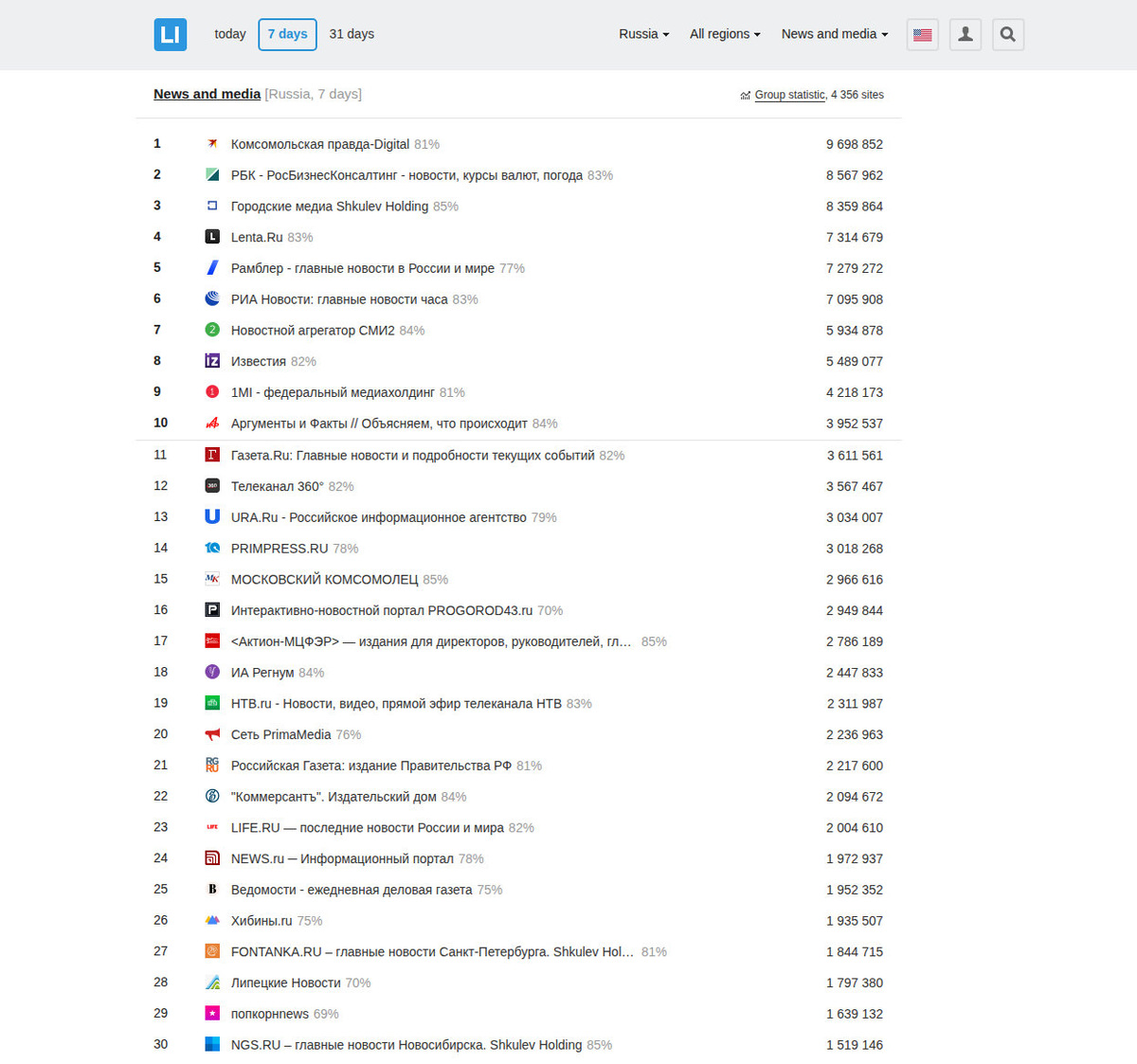Click the попкорнnews pink star favicon
The image size is (1137, 1064).
click(x=212, y=1014)
